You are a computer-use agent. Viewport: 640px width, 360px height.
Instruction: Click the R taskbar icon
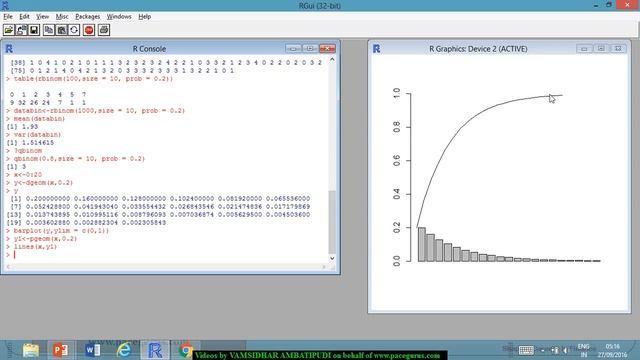(155, 350)
